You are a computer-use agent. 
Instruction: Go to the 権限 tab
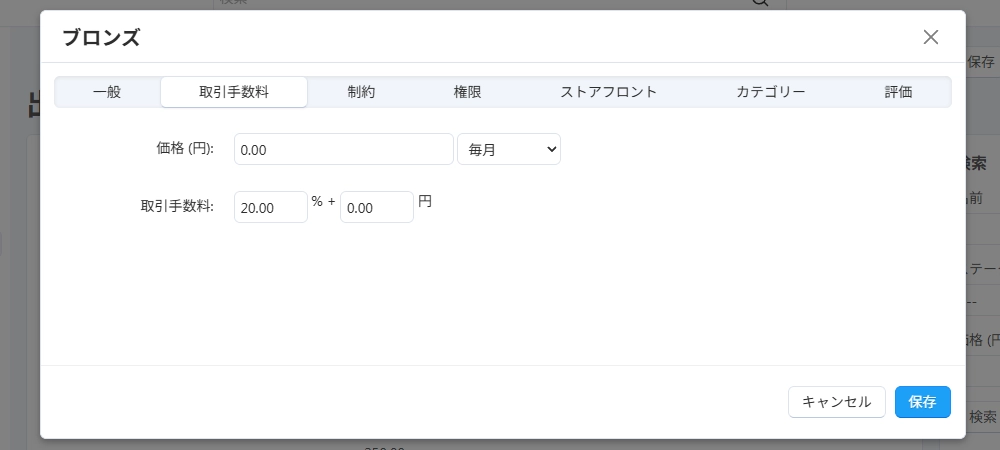click(x=467, y=92)
